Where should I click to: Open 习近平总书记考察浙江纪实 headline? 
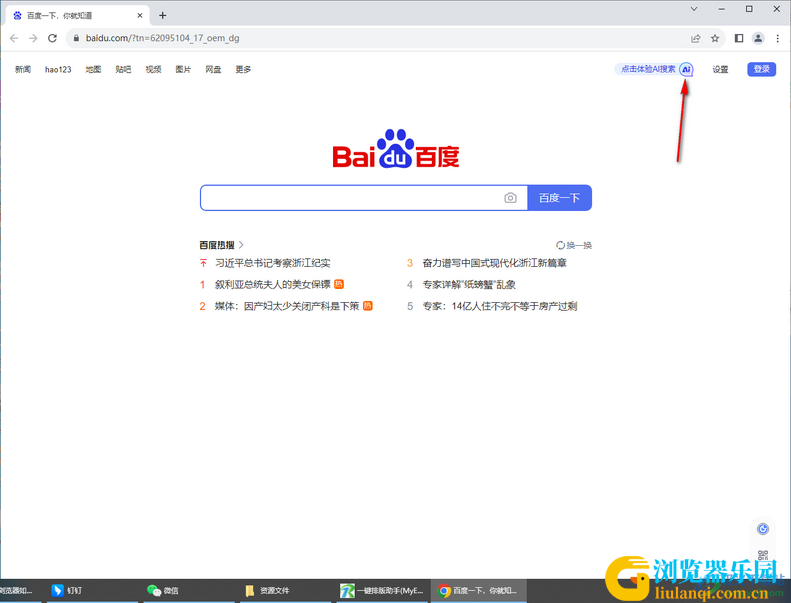[x=273, y=263]
